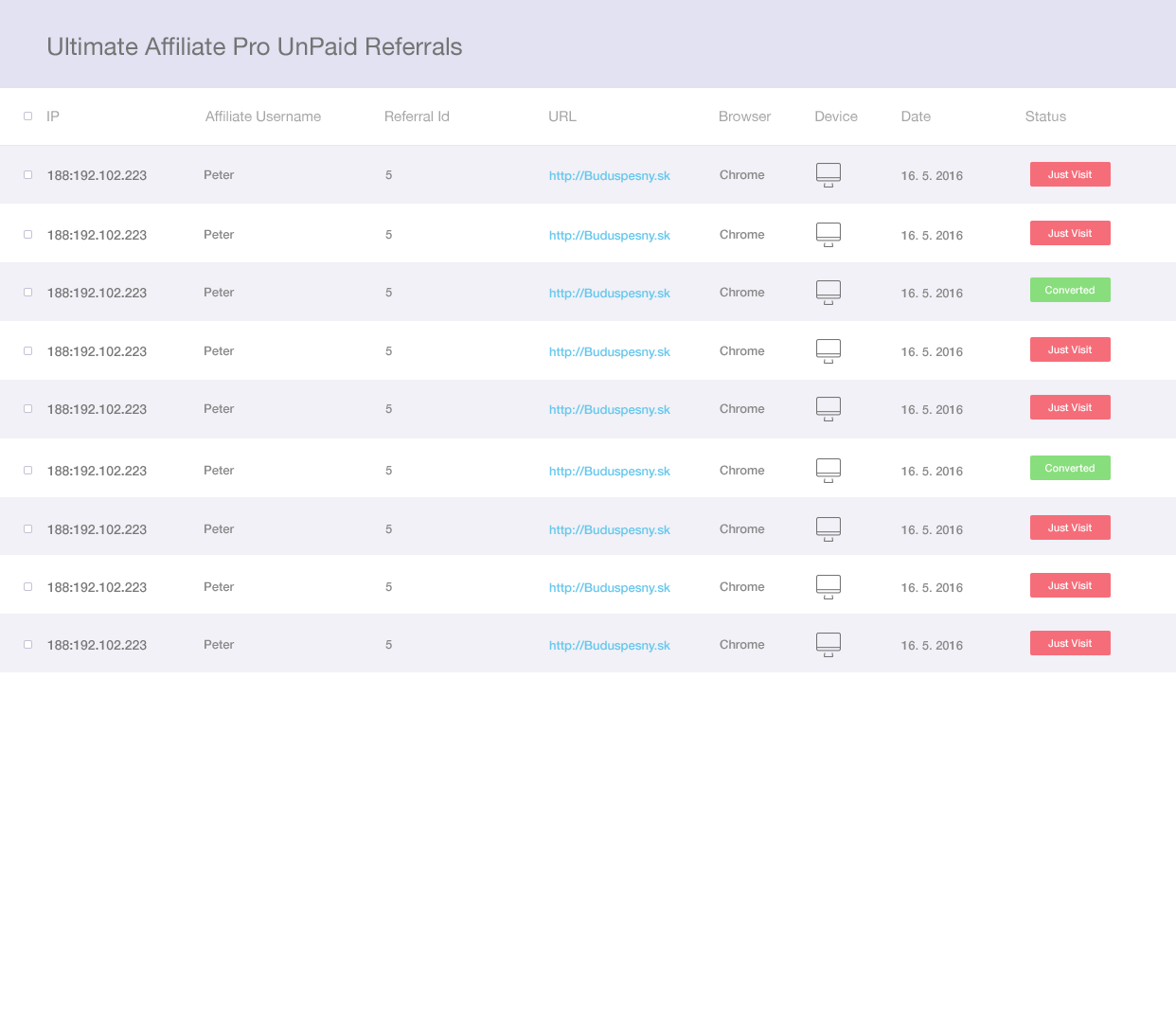Check the eighth row's checkbox
This screenshot has width=1176, height=1036.
[x=27, y=586]
